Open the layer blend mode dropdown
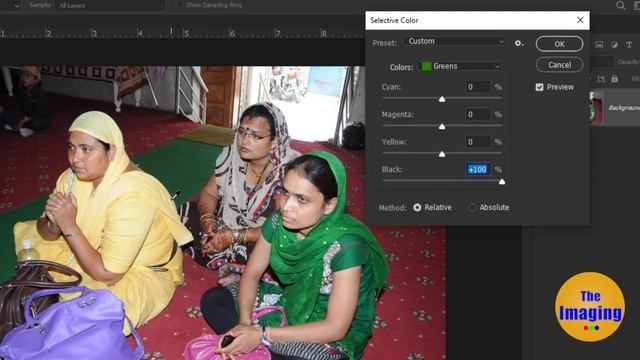Screen dimensions: 640x360 click(x=602, y=62)
